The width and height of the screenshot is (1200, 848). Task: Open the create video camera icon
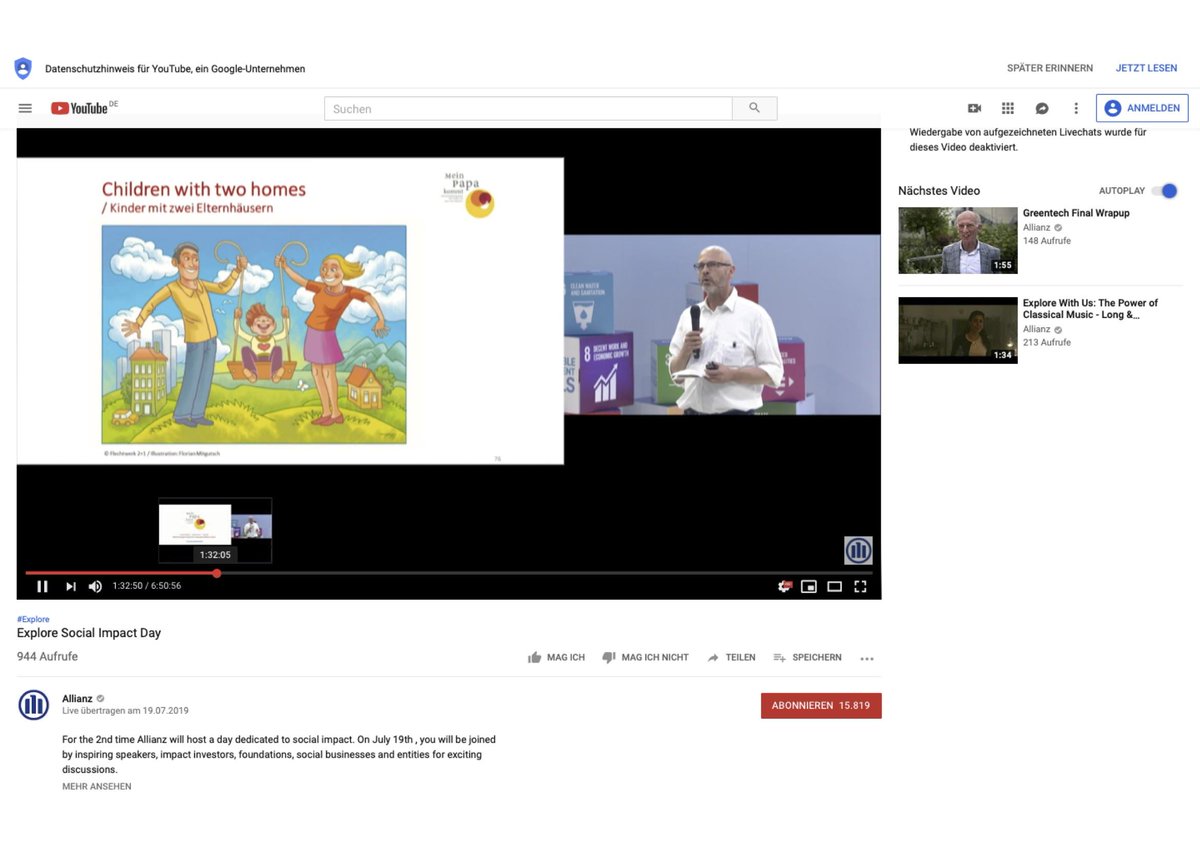[x=974, y=108]
